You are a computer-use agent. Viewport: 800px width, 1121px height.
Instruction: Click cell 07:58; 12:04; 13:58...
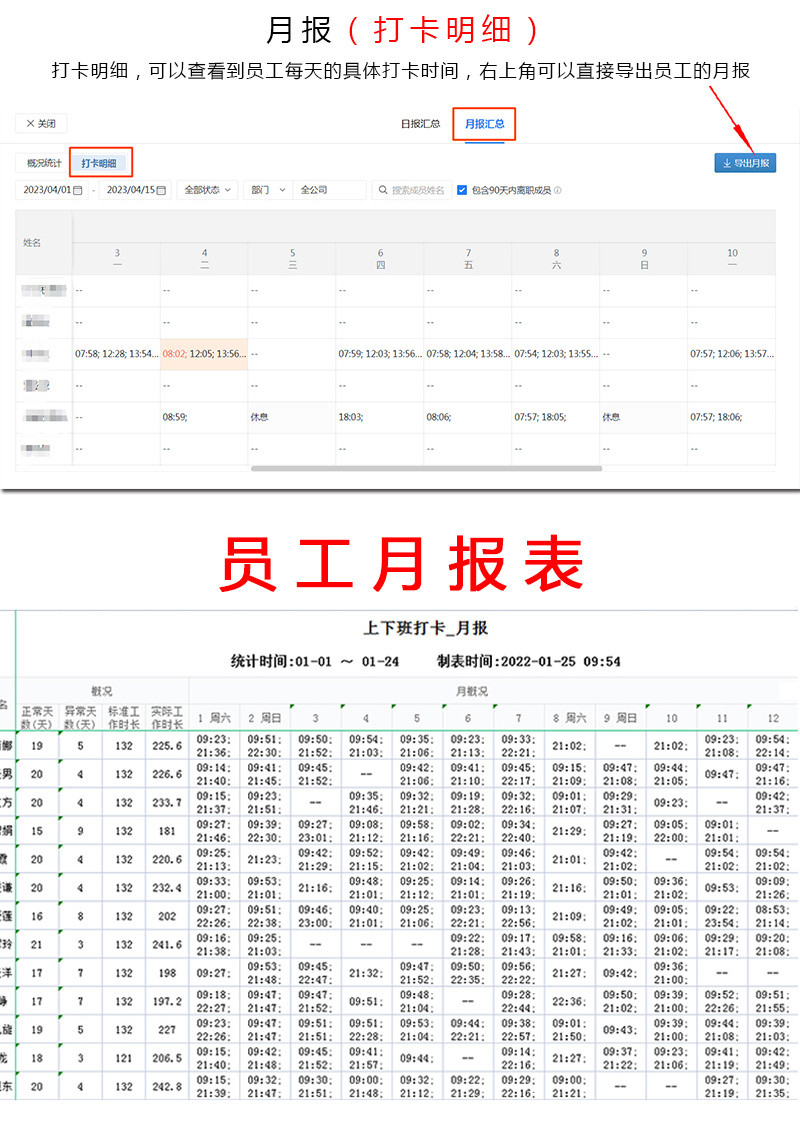(468, 354)
